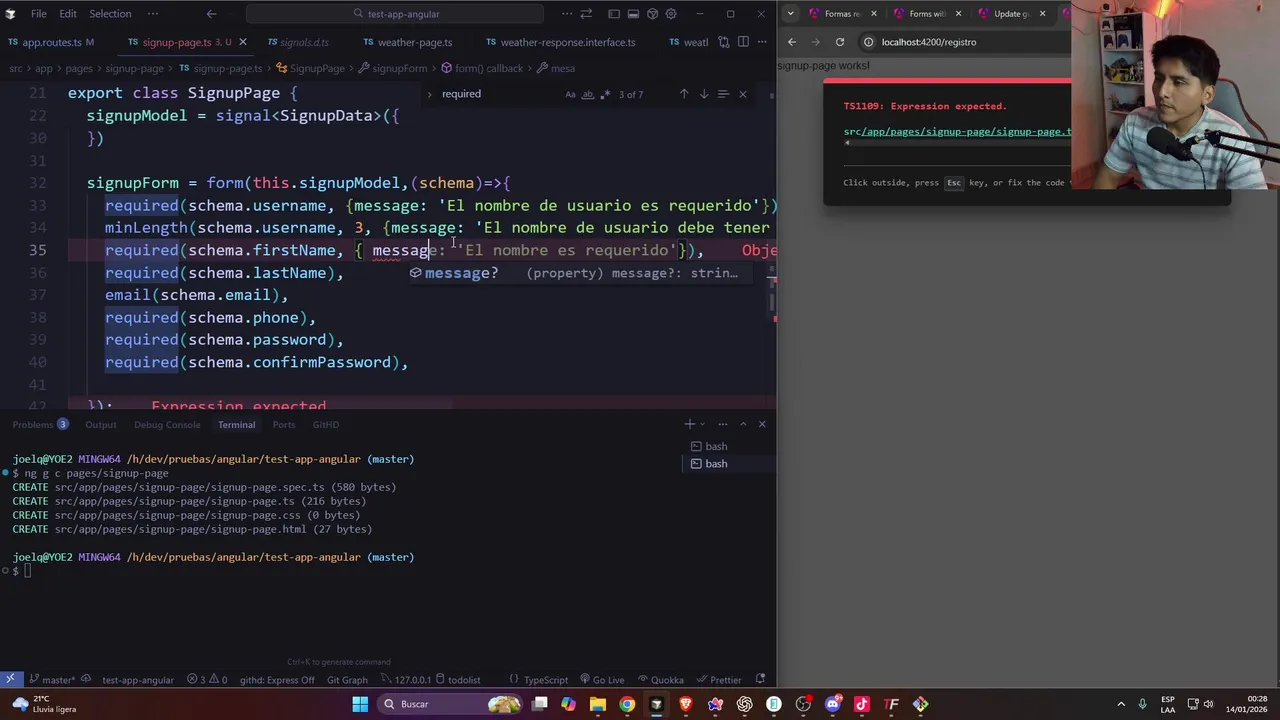The image size is (1280, 720).
Task: Close the signup-page.ts tab
Action: pos(241,42)
